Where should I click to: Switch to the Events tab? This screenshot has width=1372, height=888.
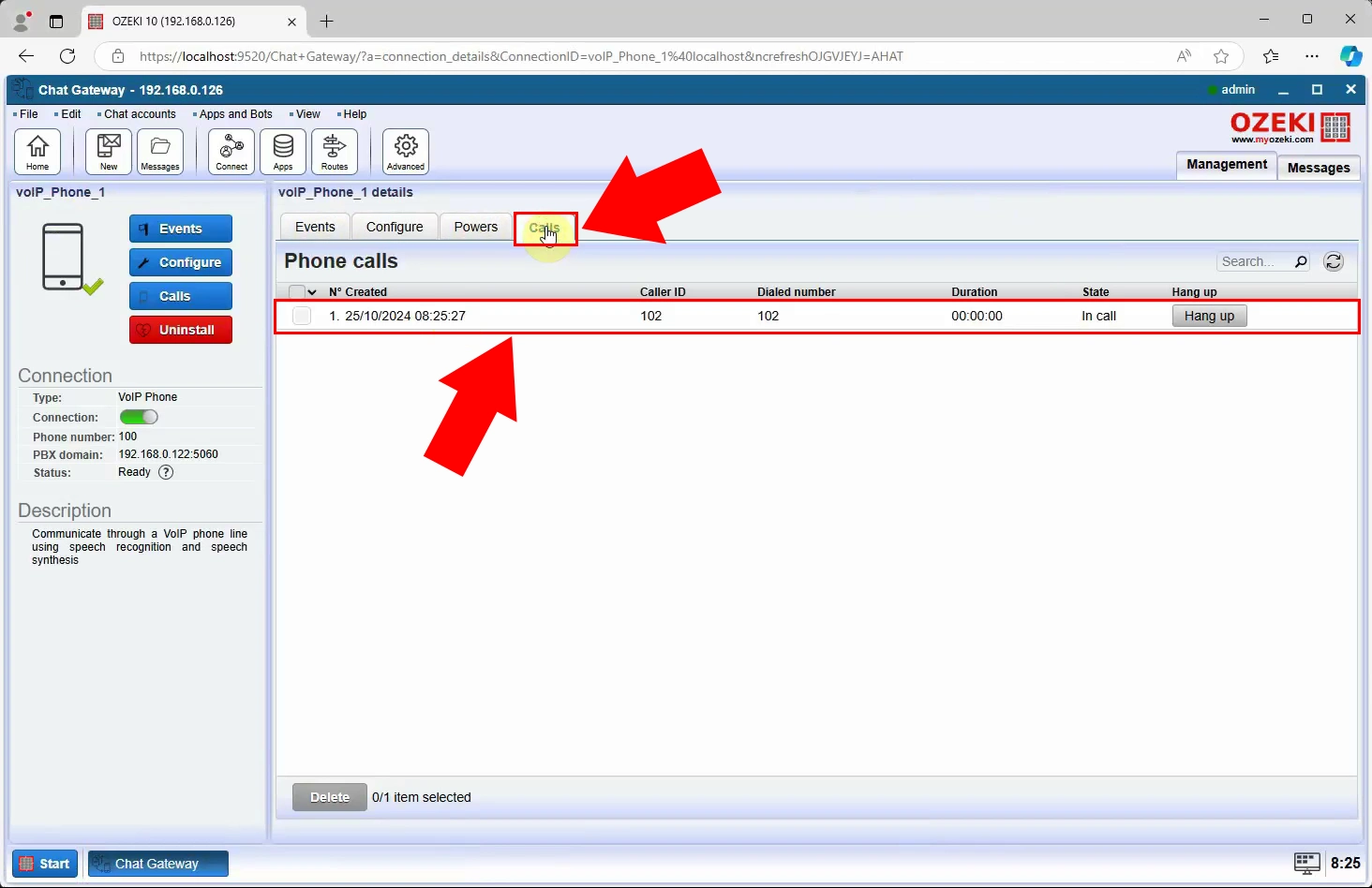coord(315,227)
